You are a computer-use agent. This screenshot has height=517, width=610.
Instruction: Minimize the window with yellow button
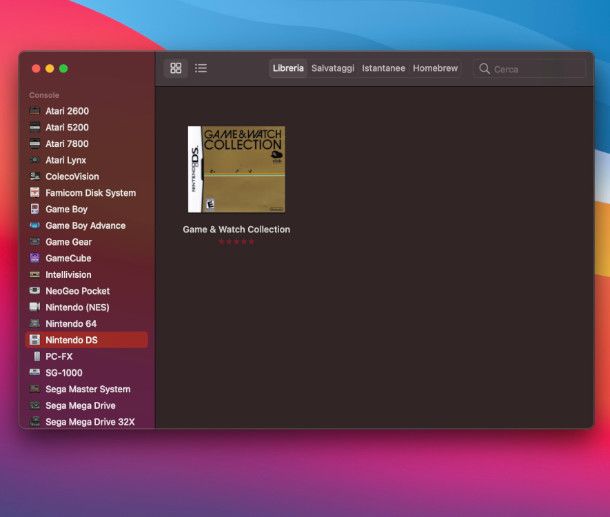tap(50, 69)
